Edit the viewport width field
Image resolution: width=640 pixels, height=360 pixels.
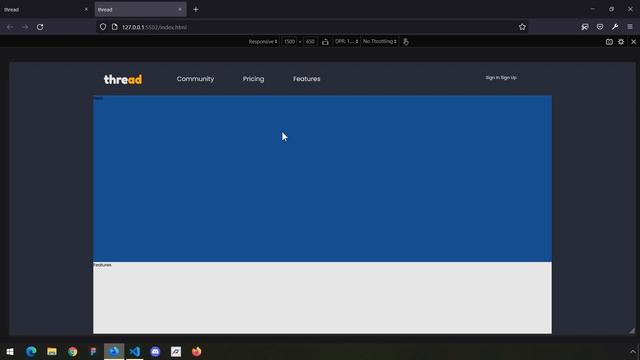tap(289, 42)
